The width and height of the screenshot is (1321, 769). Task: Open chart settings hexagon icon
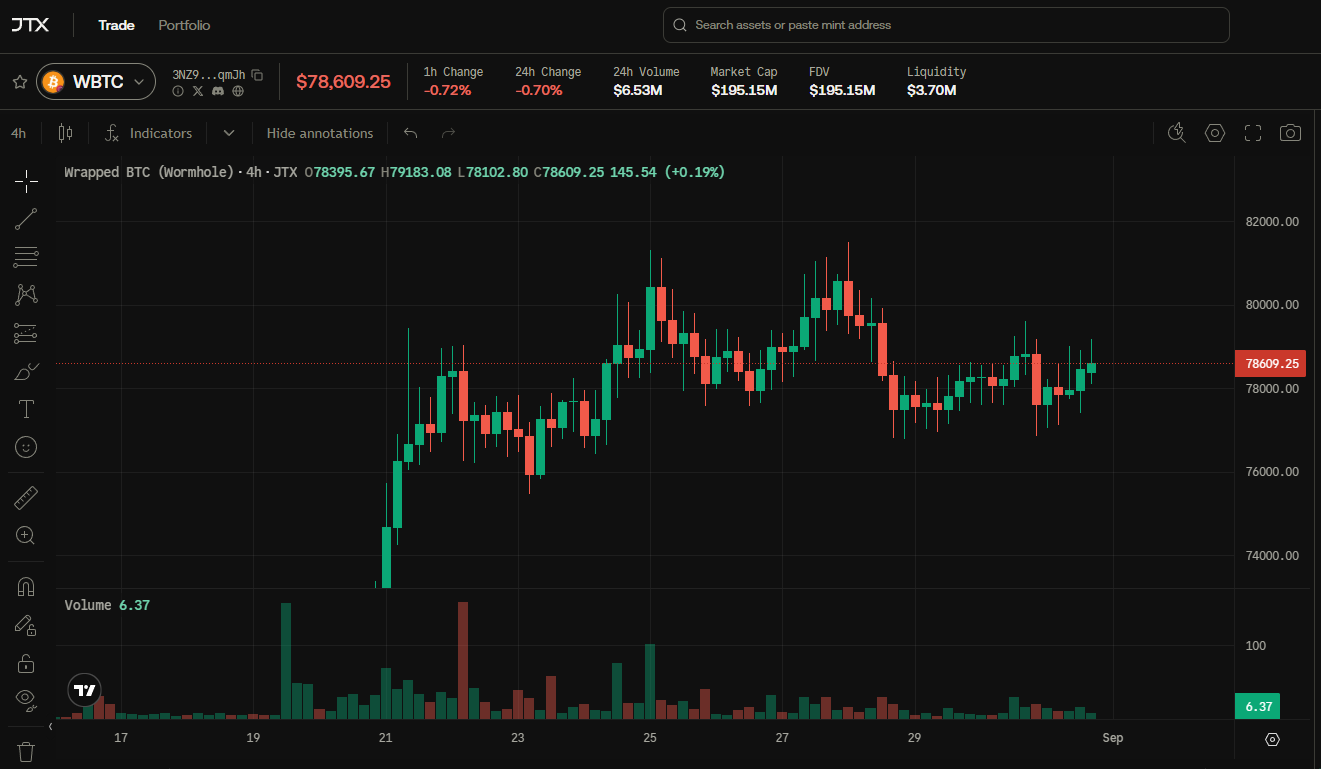point(1215,133)
